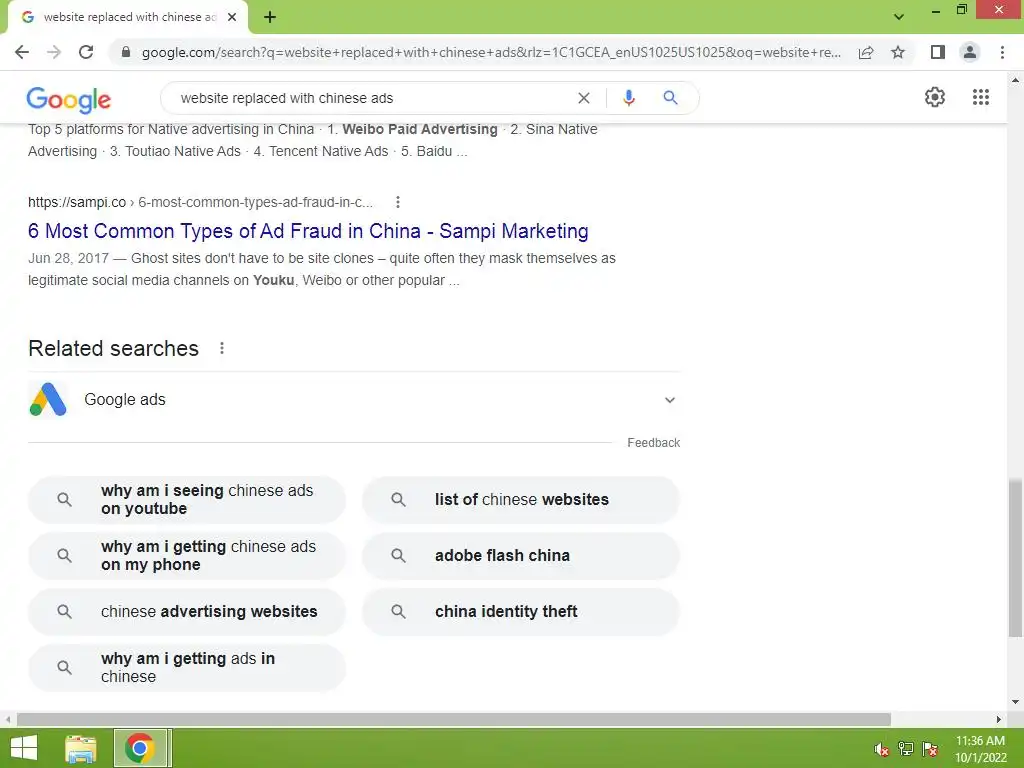The image size is (1024, 768).
Task: Click the sampi.co URL breadcrumb
Action: point(200,202)
